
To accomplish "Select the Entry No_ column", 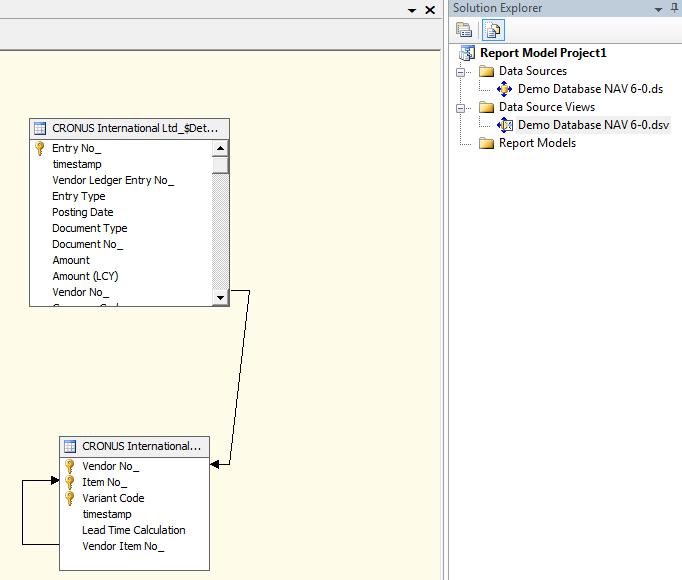I will coord(77,148).
